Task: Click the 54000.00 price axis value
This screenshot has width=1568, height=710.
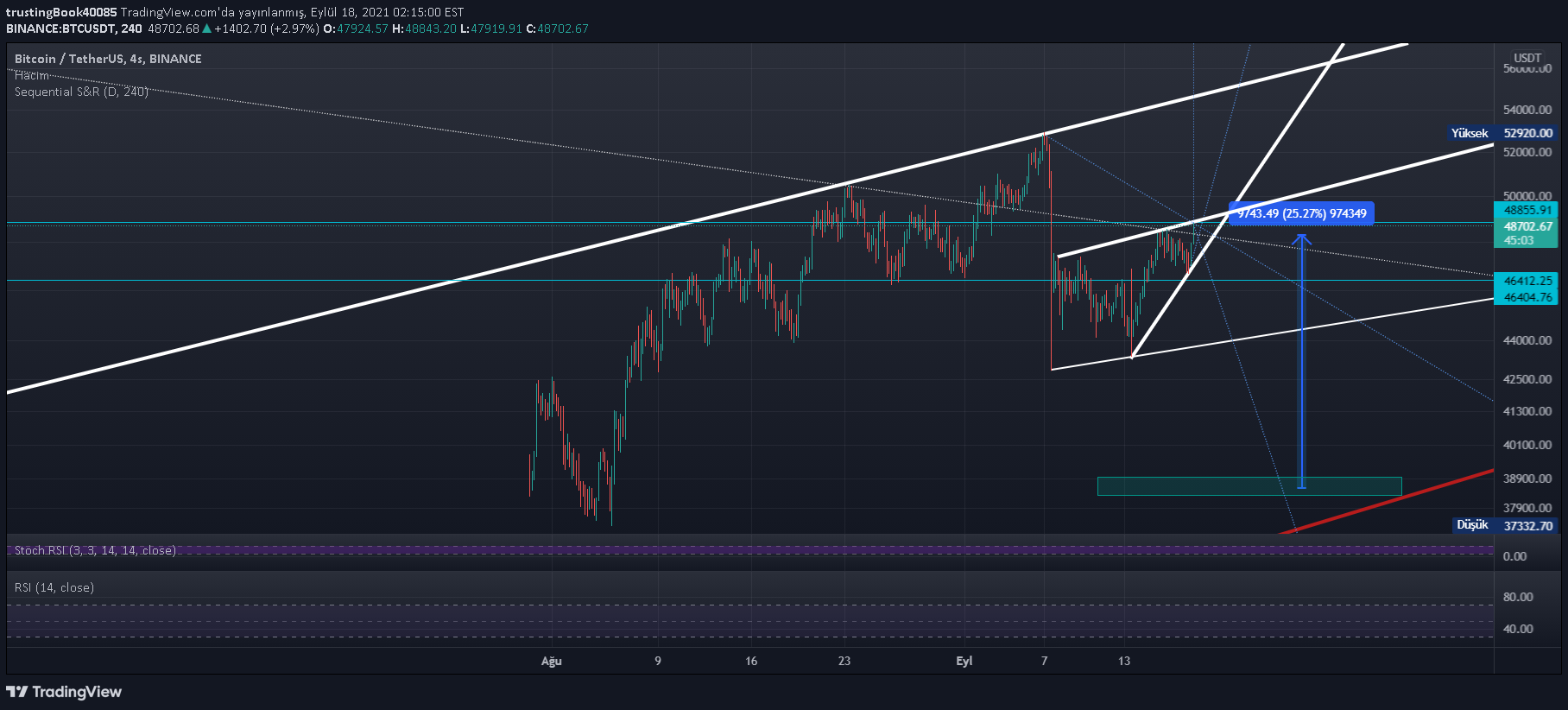Action: 1527,110
